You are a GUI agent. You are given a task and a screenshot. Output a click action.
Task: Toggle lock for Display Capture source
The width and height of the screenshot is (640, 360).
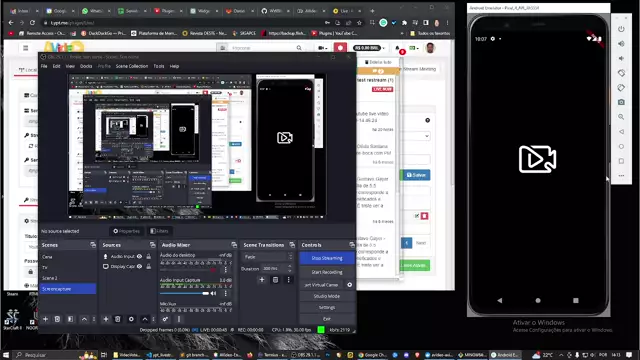click(149, 266)
